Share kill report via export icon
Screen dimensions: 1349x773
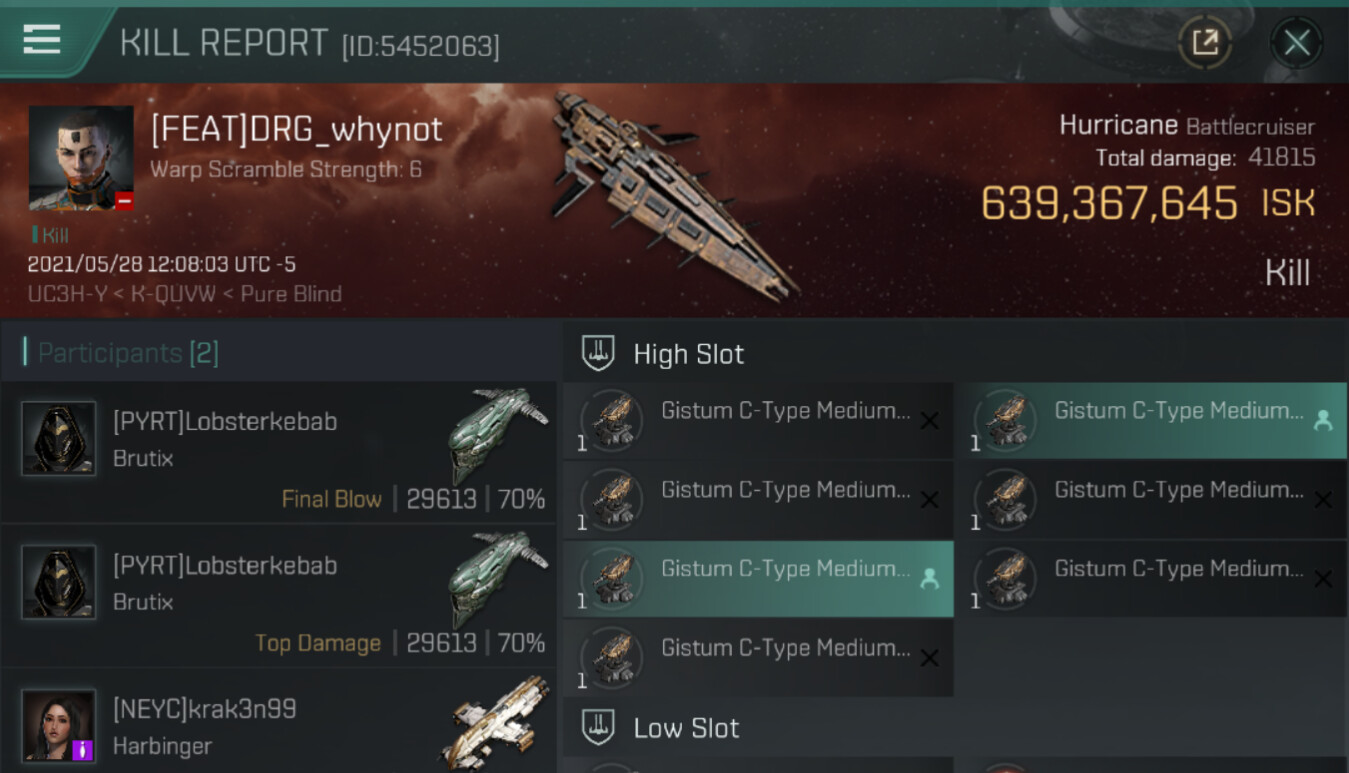(1204, 42)
